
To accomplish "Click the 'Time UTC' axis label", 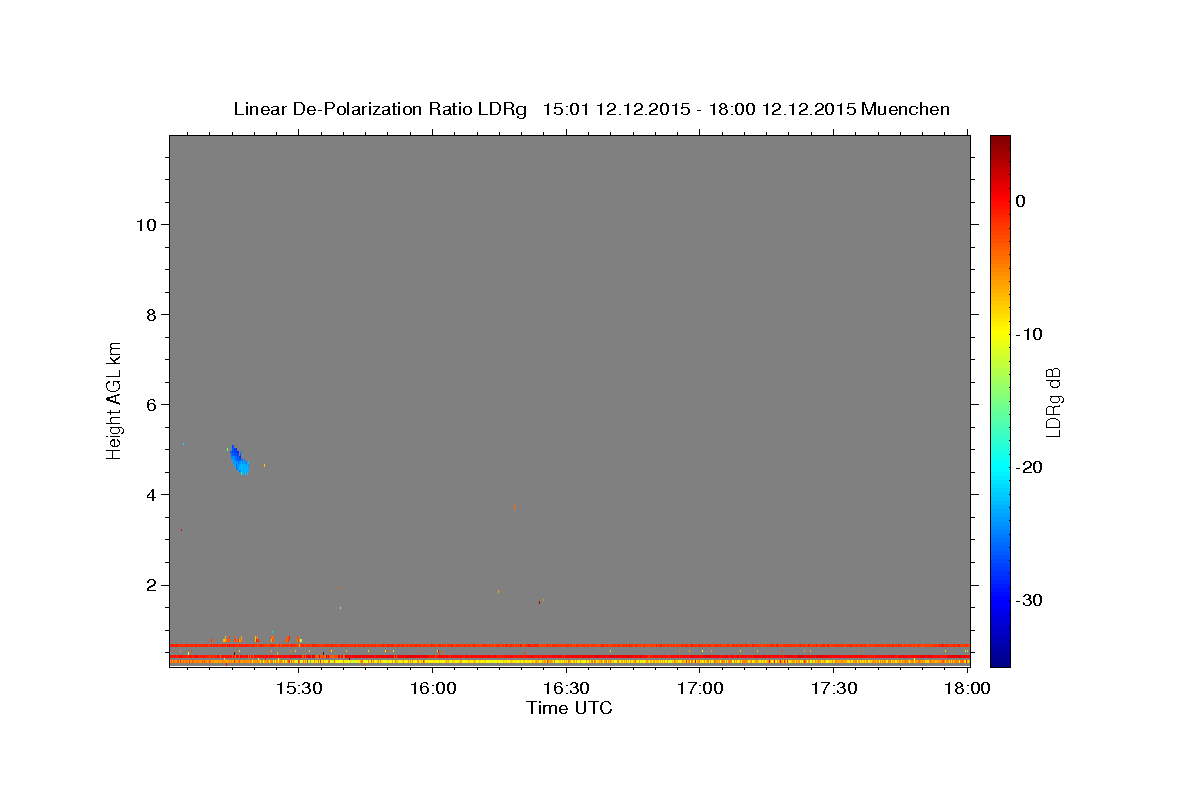I will [x=569, y=708].
